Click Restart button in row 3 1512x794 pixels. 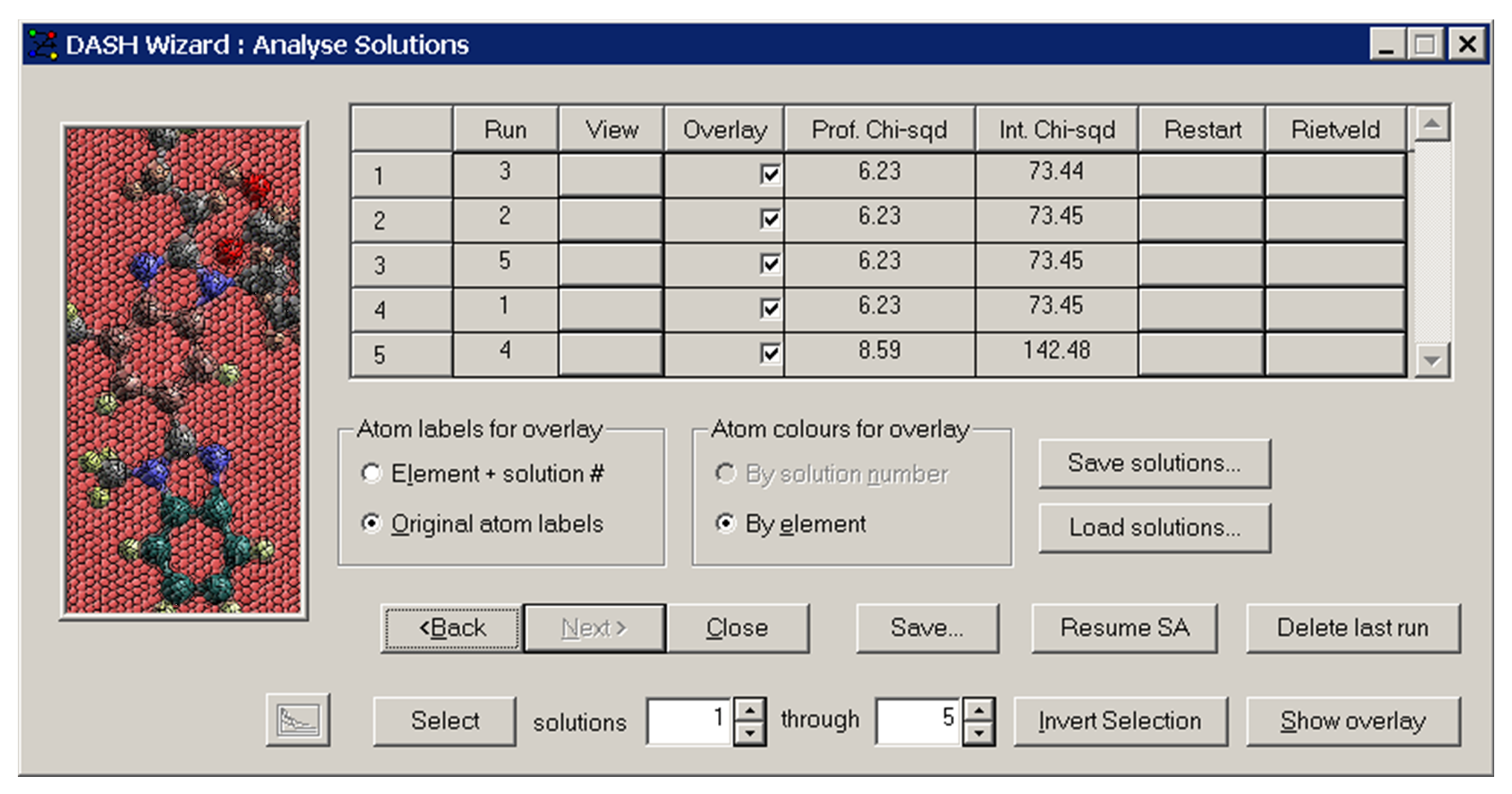tap(1201, 264)
